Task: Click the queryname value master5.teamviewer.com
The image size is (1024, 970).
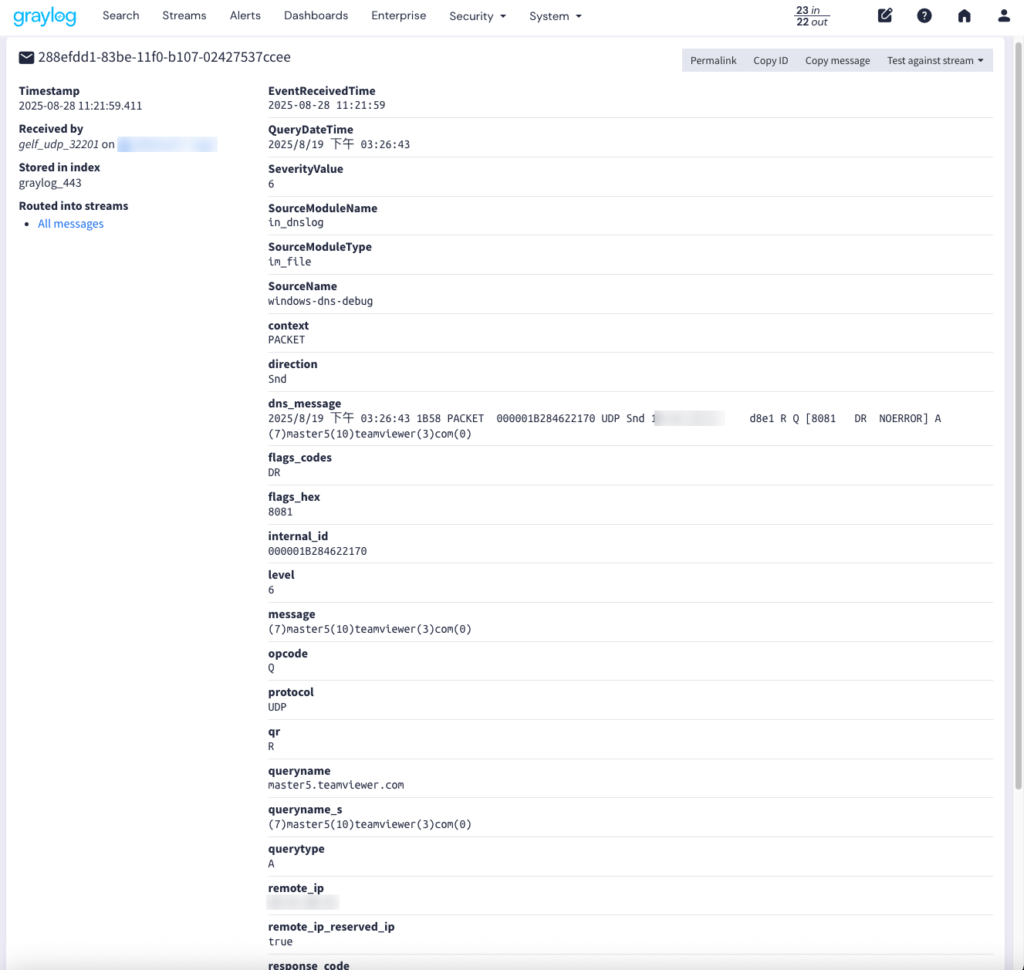Action: point(336,785)
